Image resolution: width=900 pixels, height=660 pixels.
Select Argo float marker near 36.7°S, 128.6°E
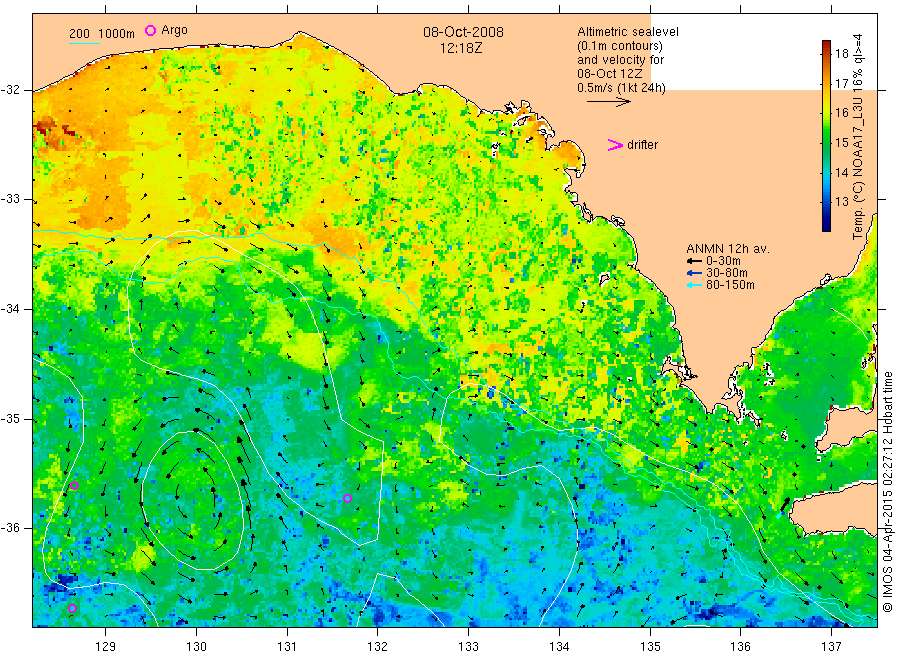pos(72,608)
